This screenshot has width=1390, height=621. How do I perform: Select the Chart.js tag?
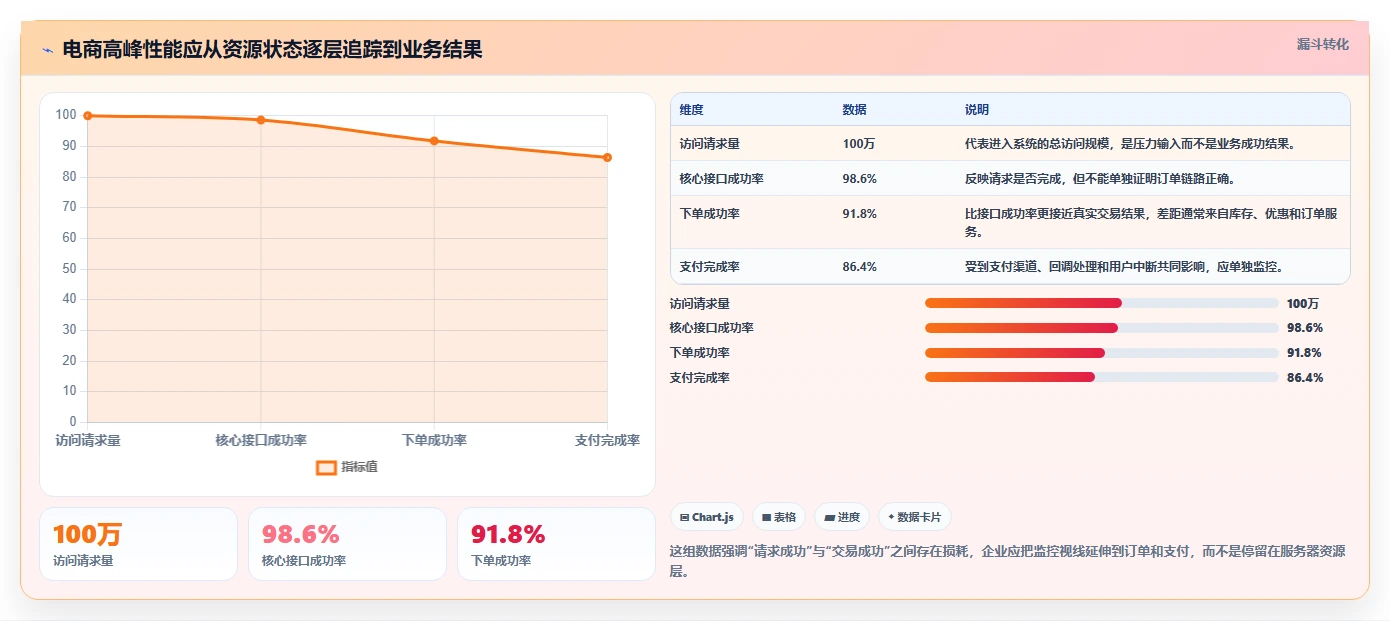coord(706,517)
